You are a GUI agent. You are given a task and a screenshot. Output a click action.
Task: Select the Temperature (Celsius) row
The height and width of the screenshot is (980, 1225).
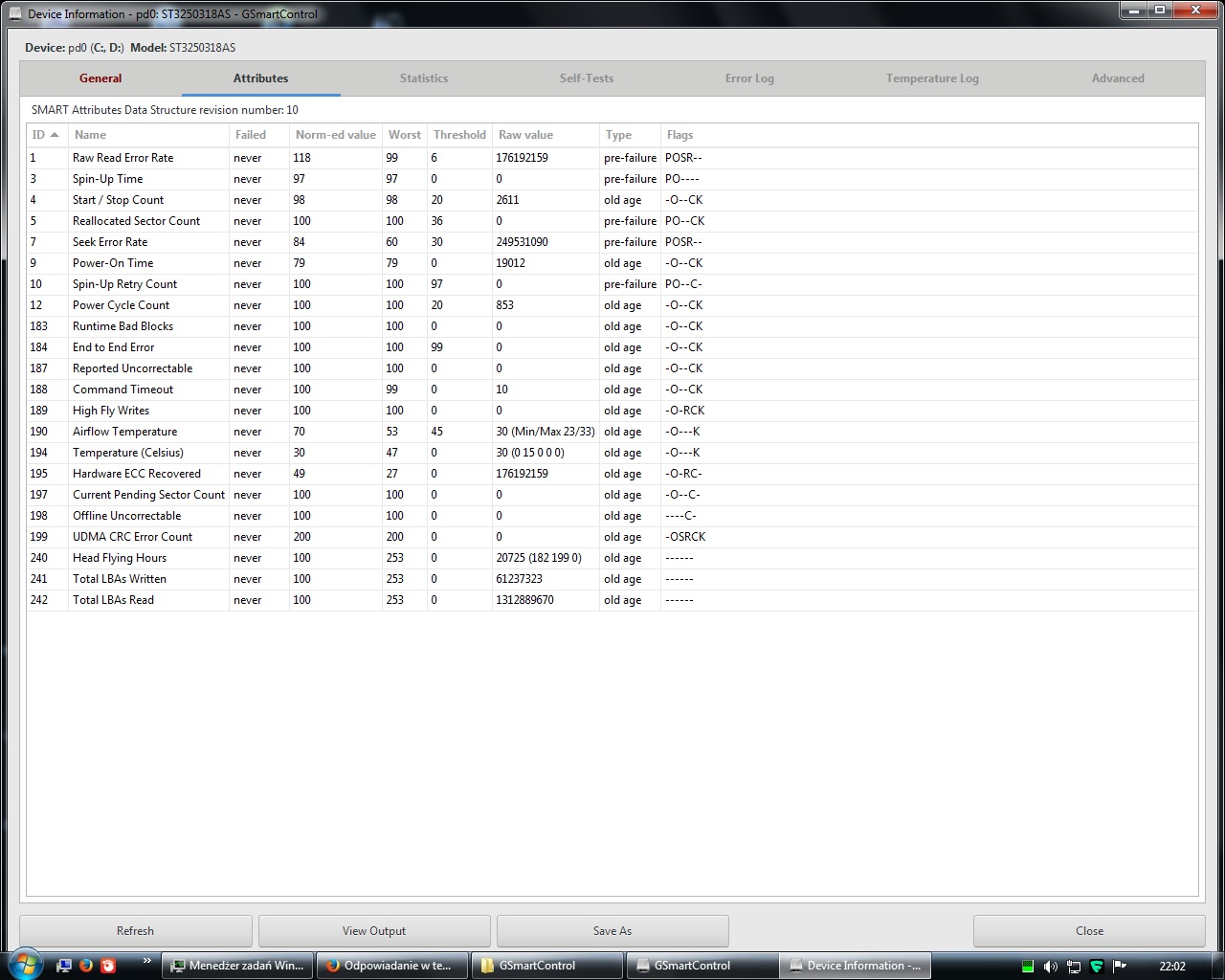(x=612, y=453)
